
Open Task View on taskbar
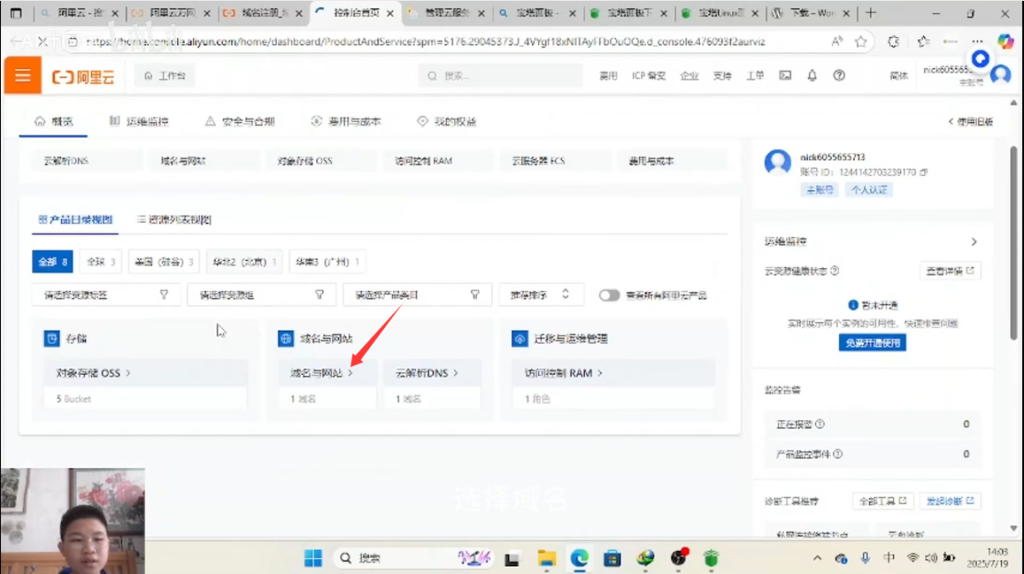tap(511, 558)
